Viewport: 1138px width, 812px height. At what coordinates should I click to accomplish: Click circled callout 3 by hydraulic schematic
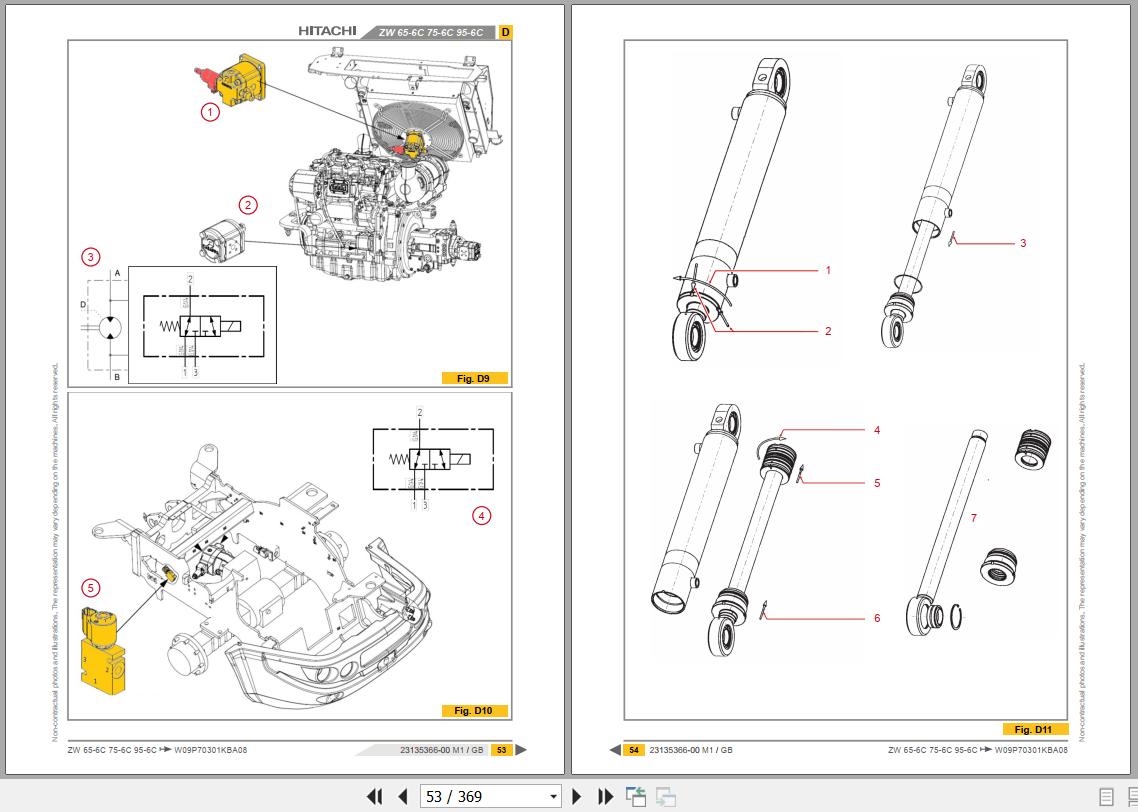tap(90, 256)
